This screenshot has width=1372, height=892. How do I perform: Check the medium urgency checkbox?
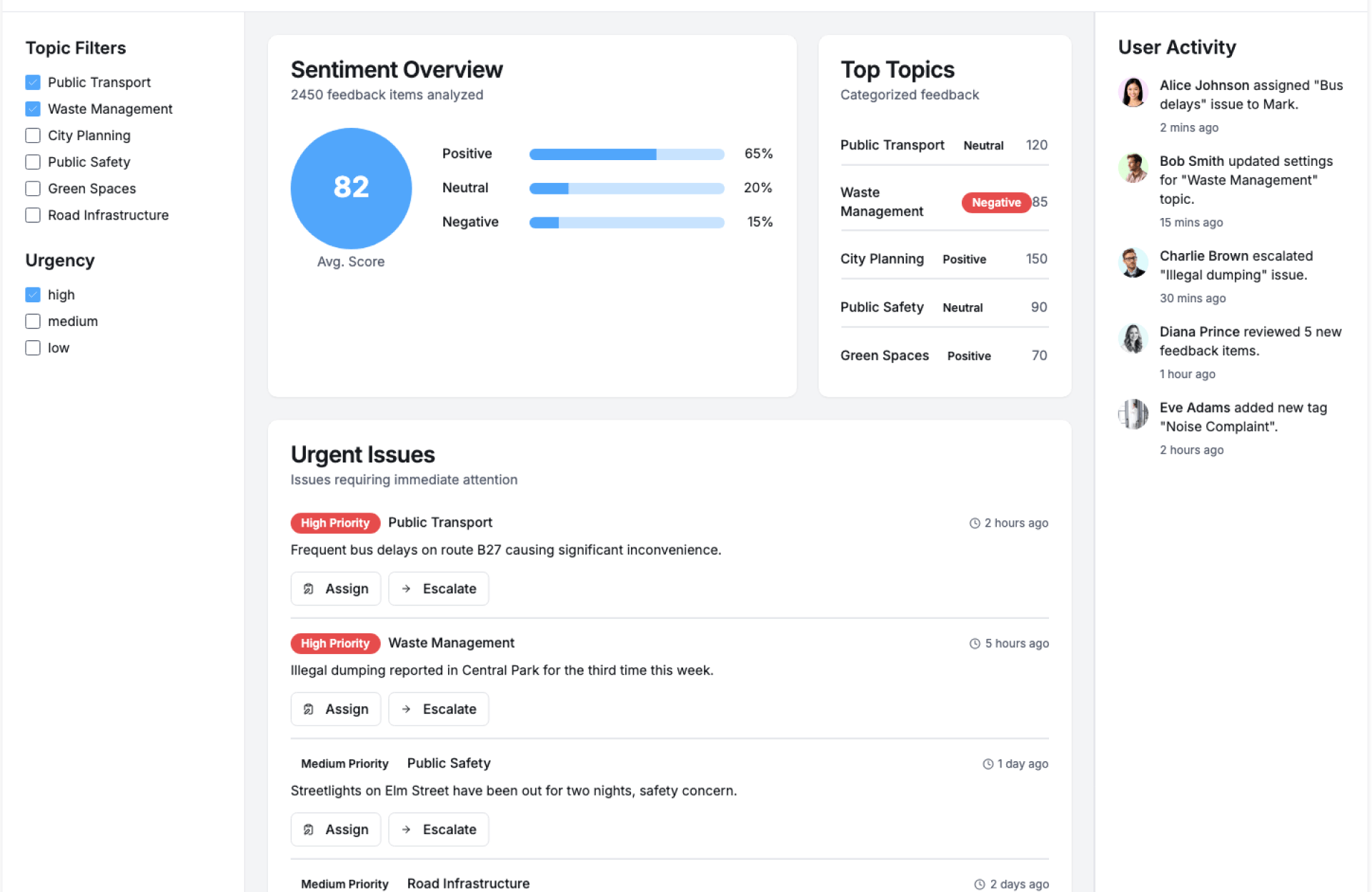(x=33, y=322)
